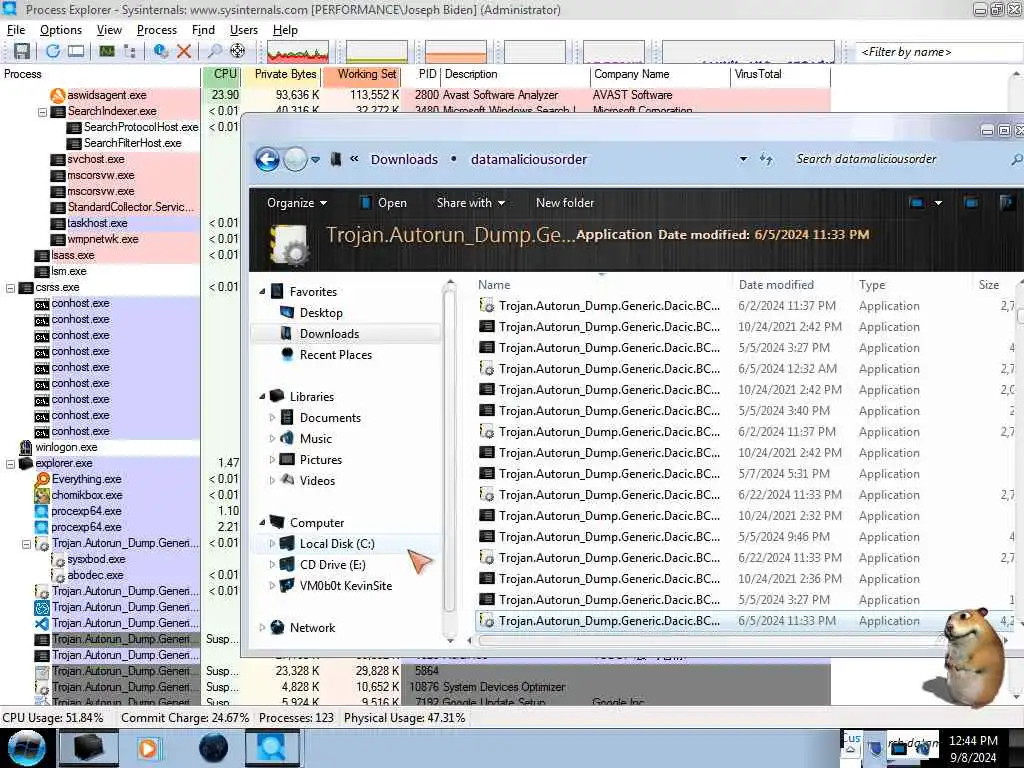Open the Users menu
Viewport: 1024px width, 768px height.
(244, 30)
